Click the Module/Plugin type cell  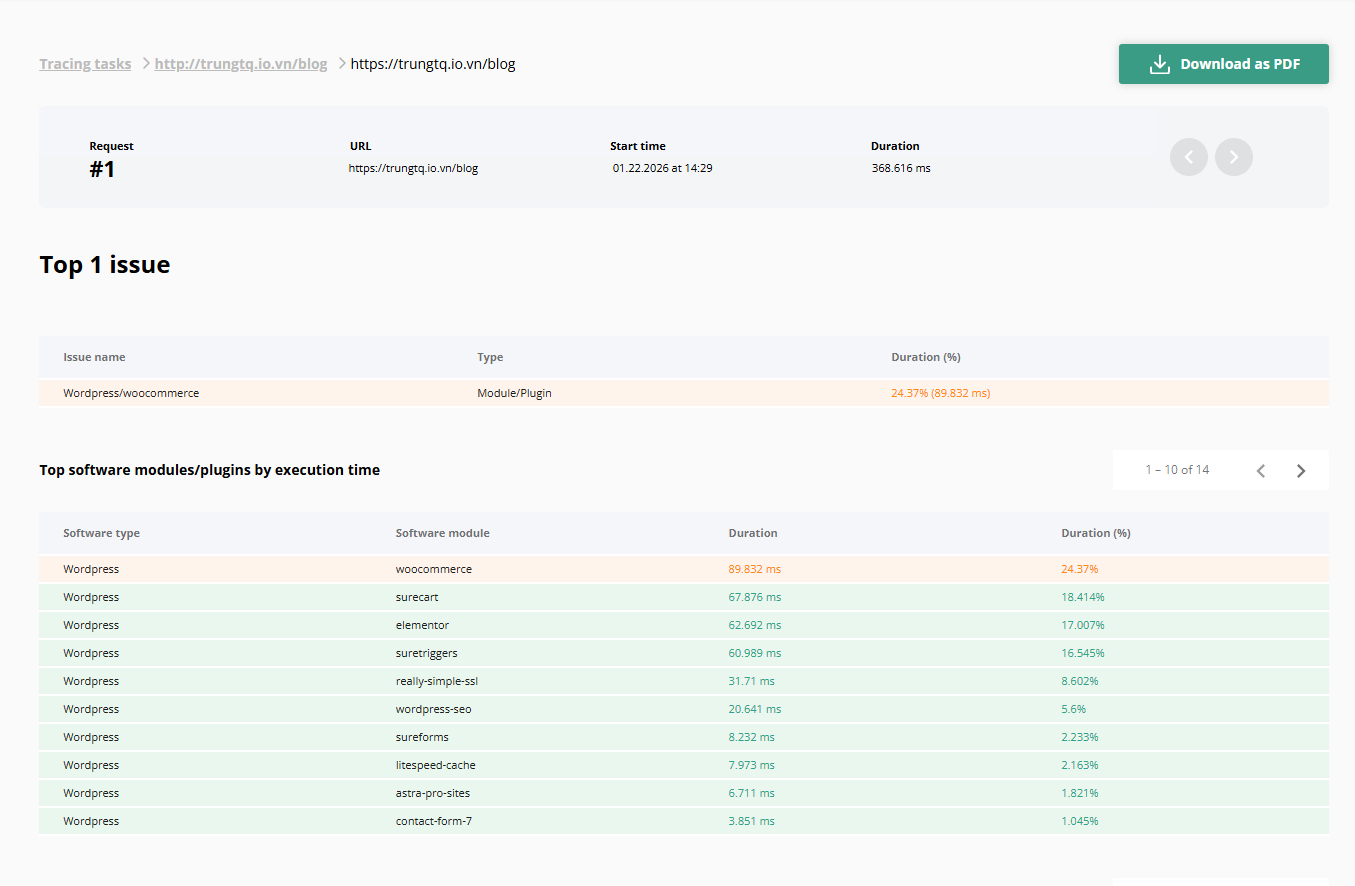pyautogui.click(x=514, y=393)
